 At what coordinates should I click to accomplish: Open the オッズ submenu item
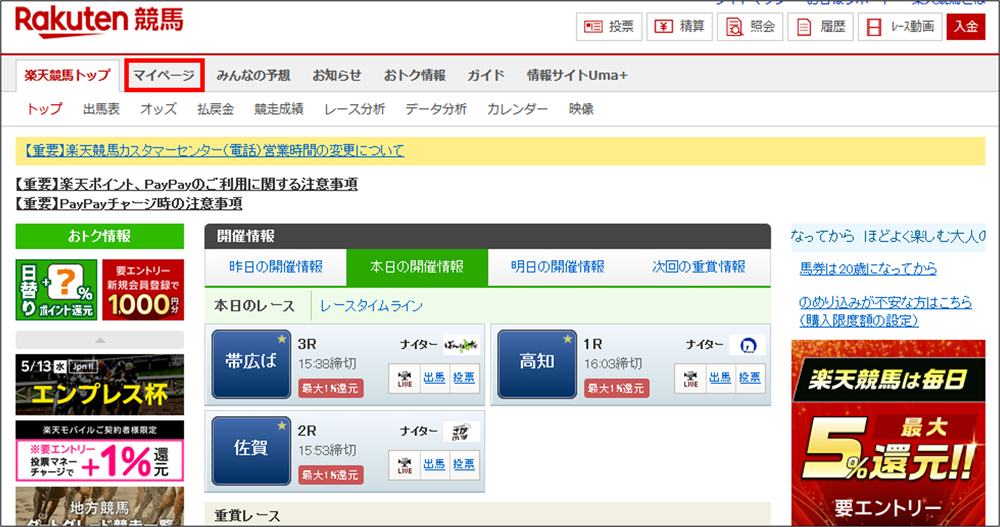pos(158,109)
